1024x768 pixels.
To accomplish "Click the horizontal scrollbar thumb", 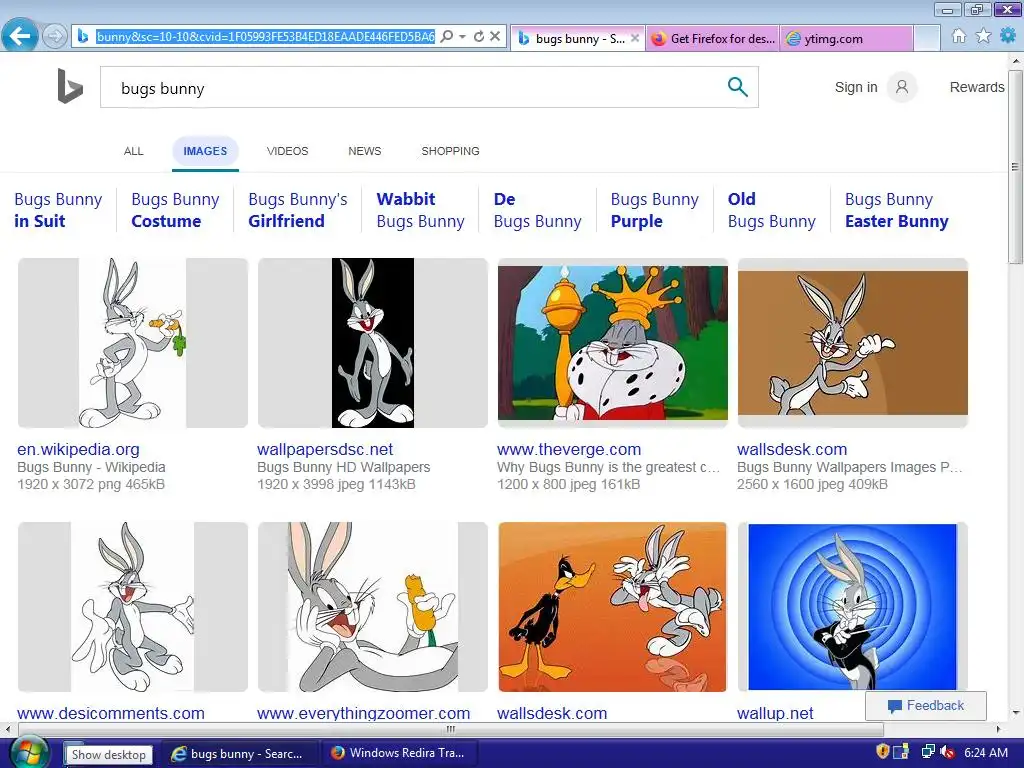I will [x=450, y=729].
